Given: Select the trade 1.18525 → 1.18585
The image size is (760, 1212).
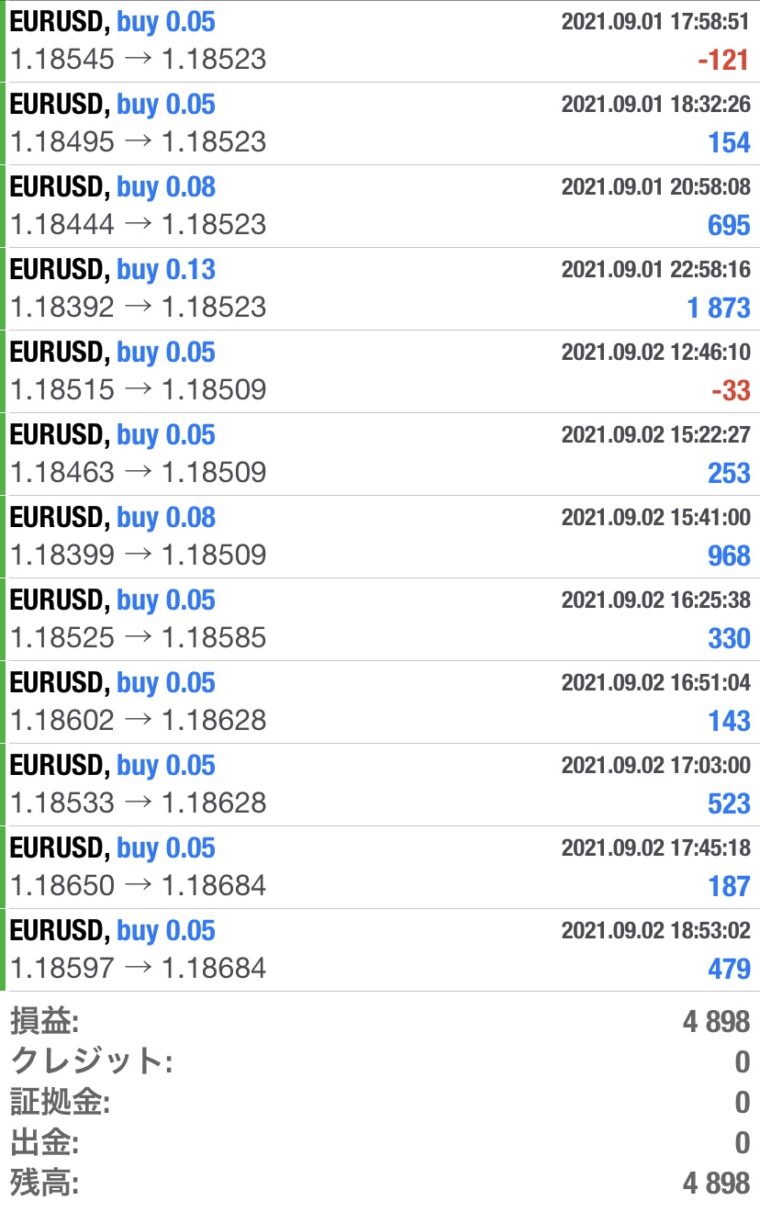Looking at the screenshot, I should pyautogui.click(x=380, y=620).
